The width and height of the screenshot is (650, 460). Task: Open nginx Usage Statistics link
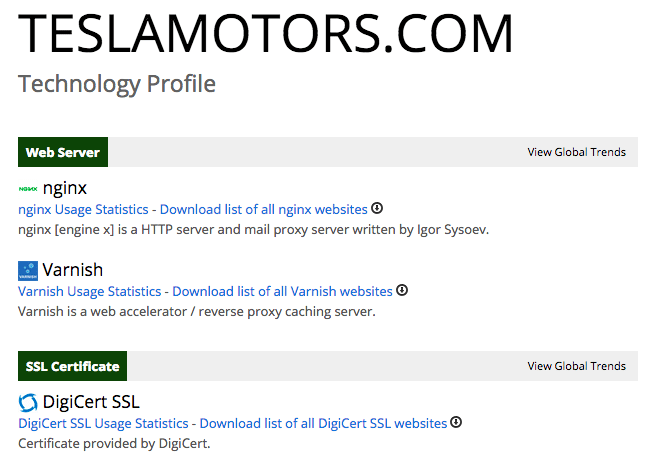(83, 210)
